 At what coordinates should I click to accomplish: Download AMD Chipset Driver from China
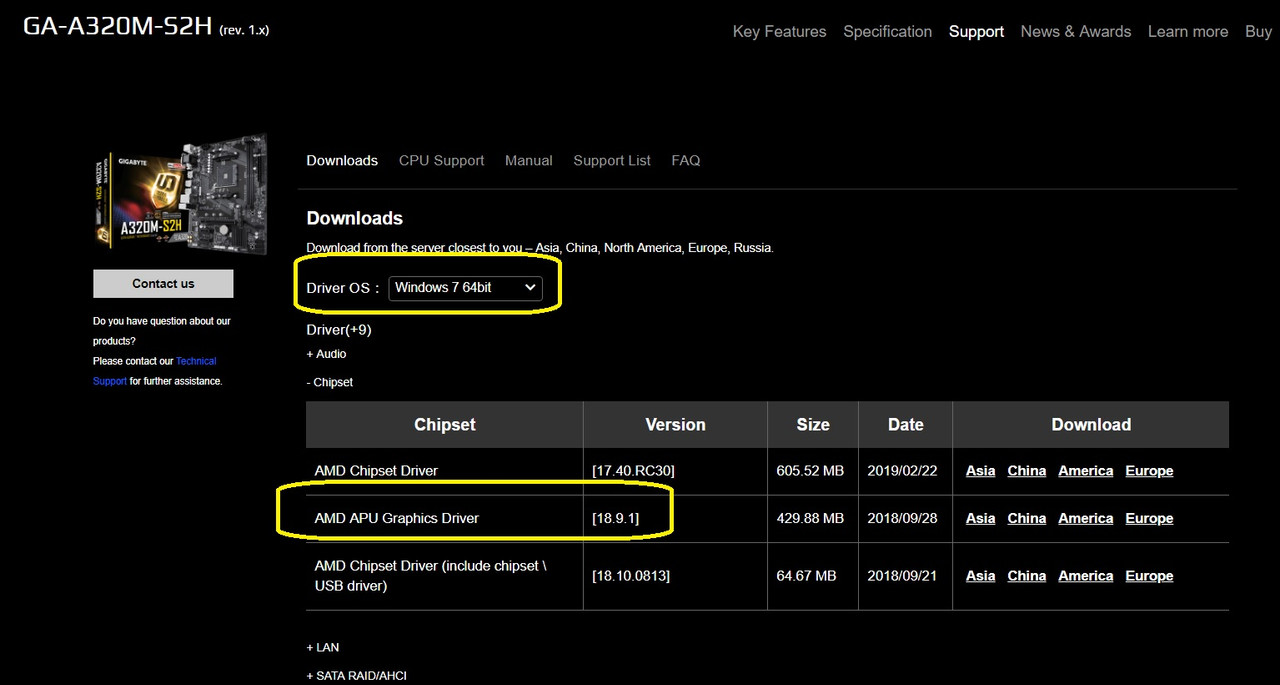(1026, 471)
